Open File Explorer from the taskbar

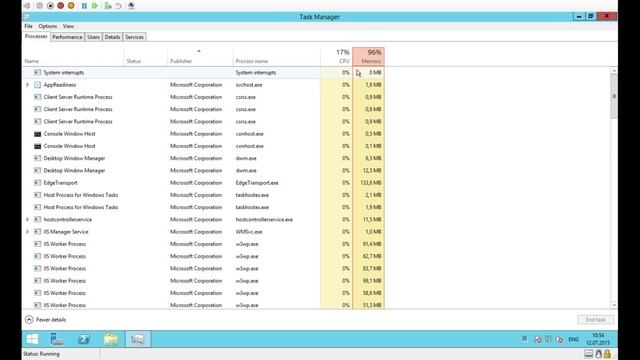coord(111,339)
